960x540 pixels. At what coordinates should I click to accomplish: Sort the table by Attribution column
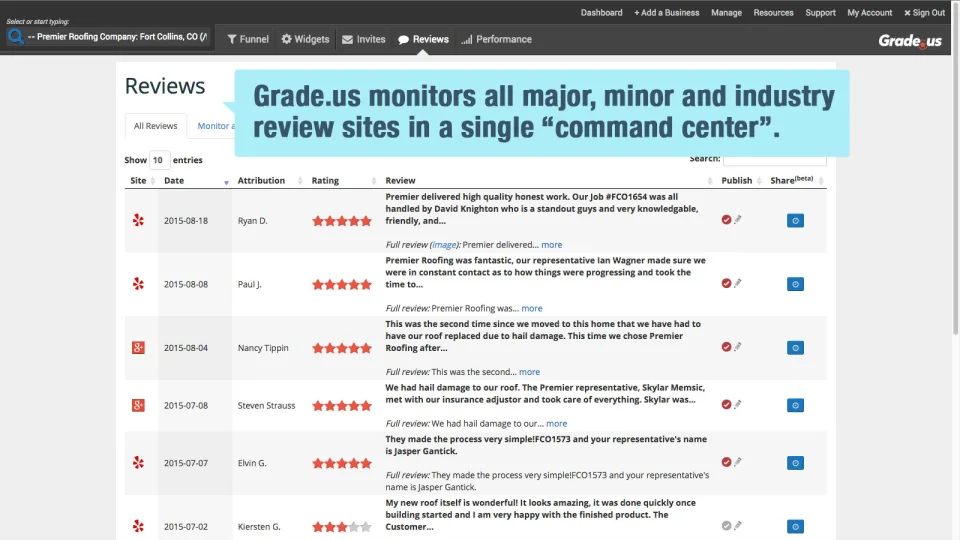(269, 181)
